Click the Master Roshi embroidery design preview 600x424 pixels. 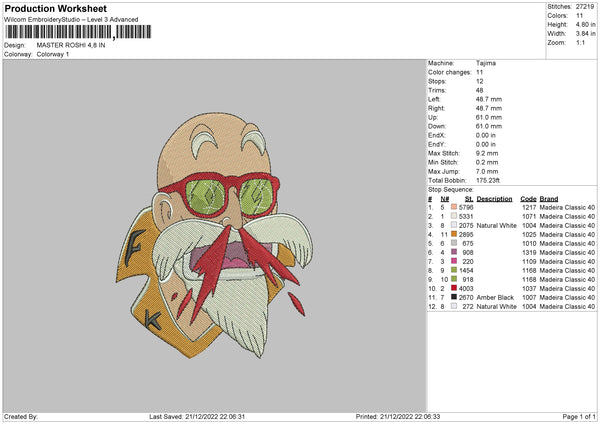(x=215, y=235)
